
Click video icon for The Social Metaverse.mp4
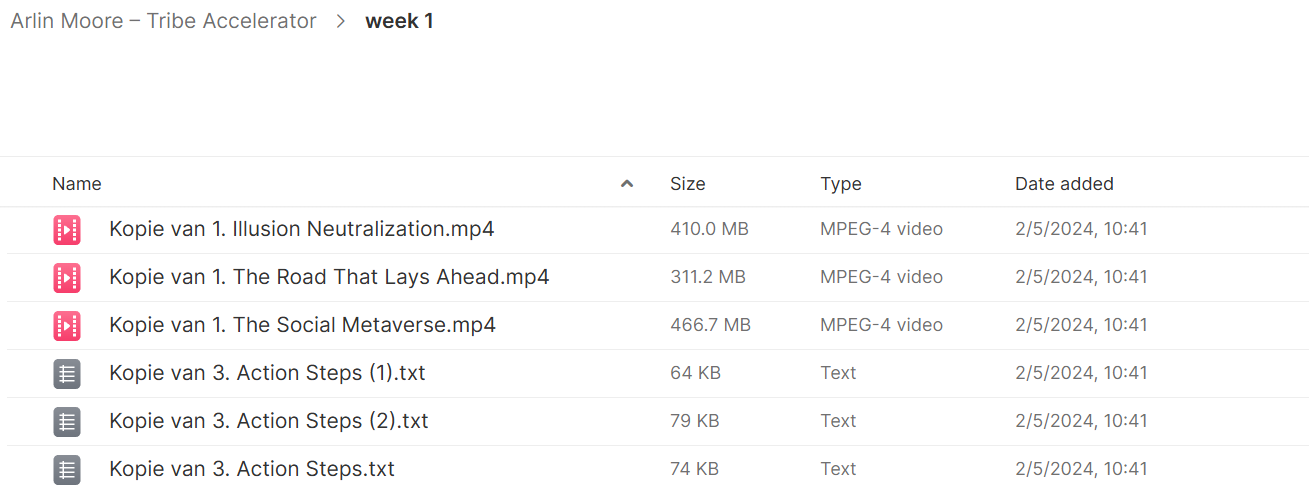click(67, 326)
